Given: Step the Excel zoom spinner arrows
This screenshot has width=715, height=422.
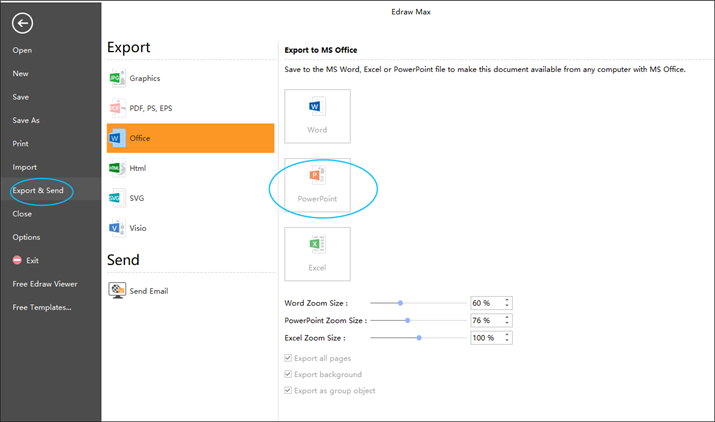Looking at the screenshot, I should pyautogui.click(x=507, y=338).
